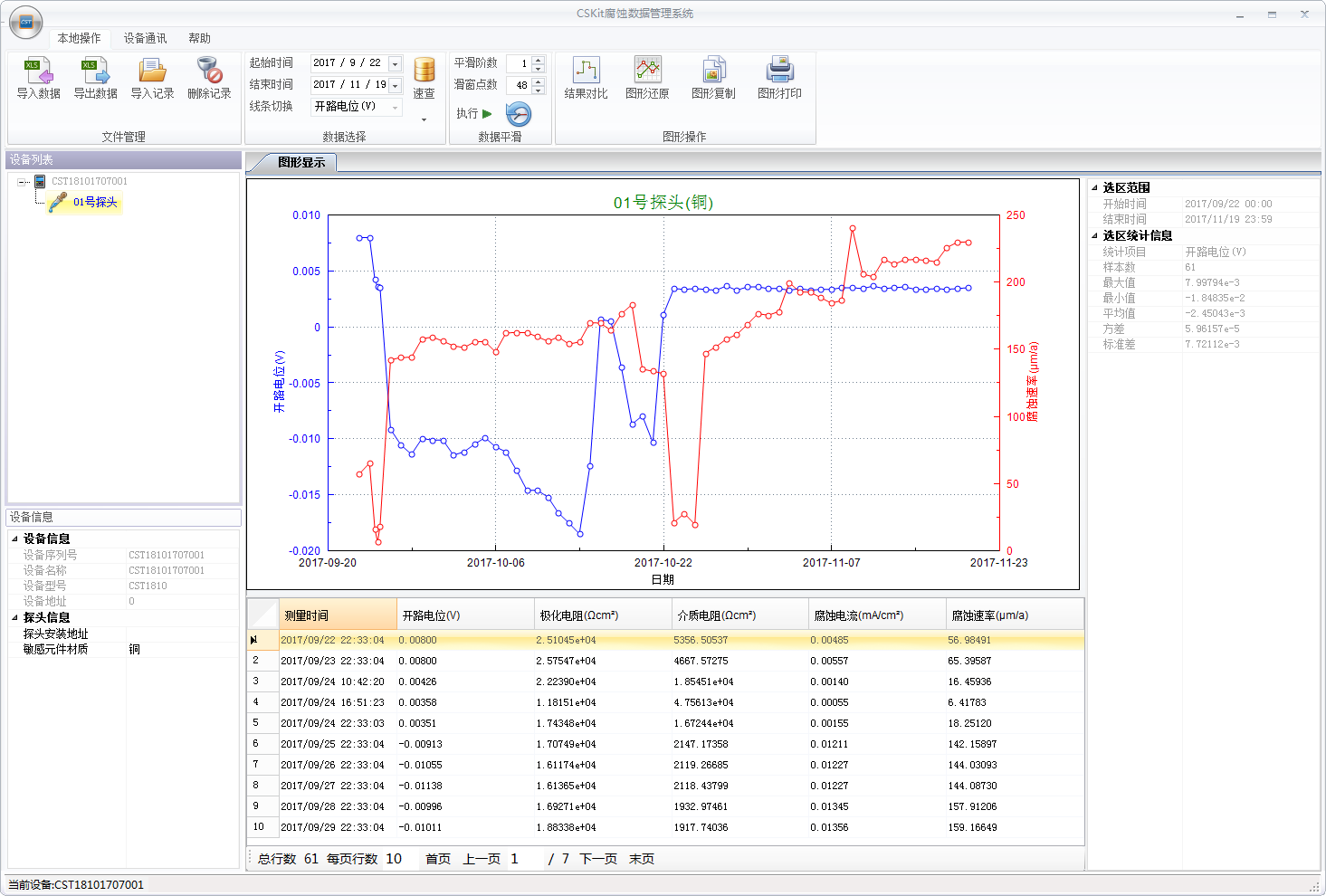Click row 10 header in the table
The image size is (1326, 896).
262,827
